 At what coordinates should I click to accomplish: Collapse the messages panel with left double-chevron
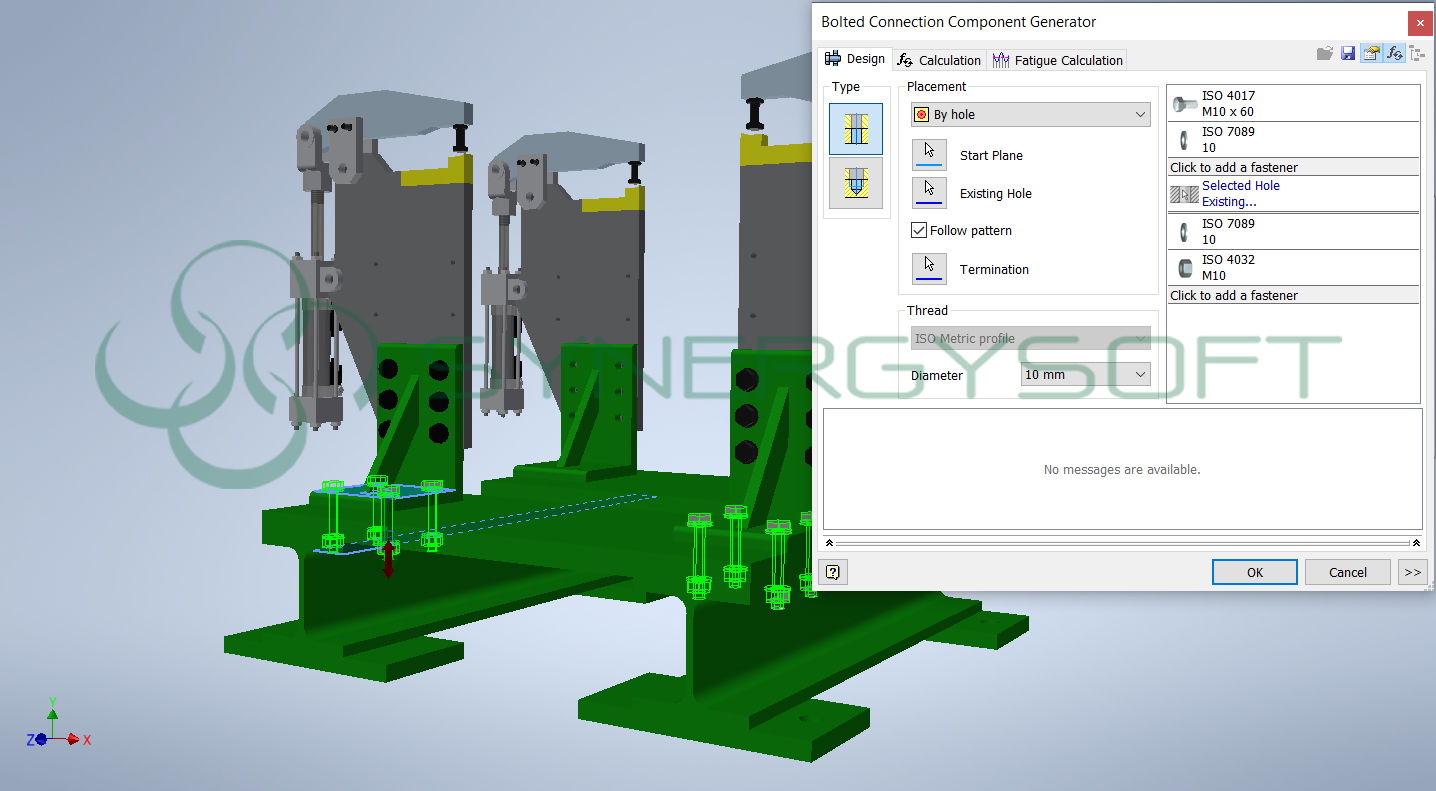pos(829,542)
